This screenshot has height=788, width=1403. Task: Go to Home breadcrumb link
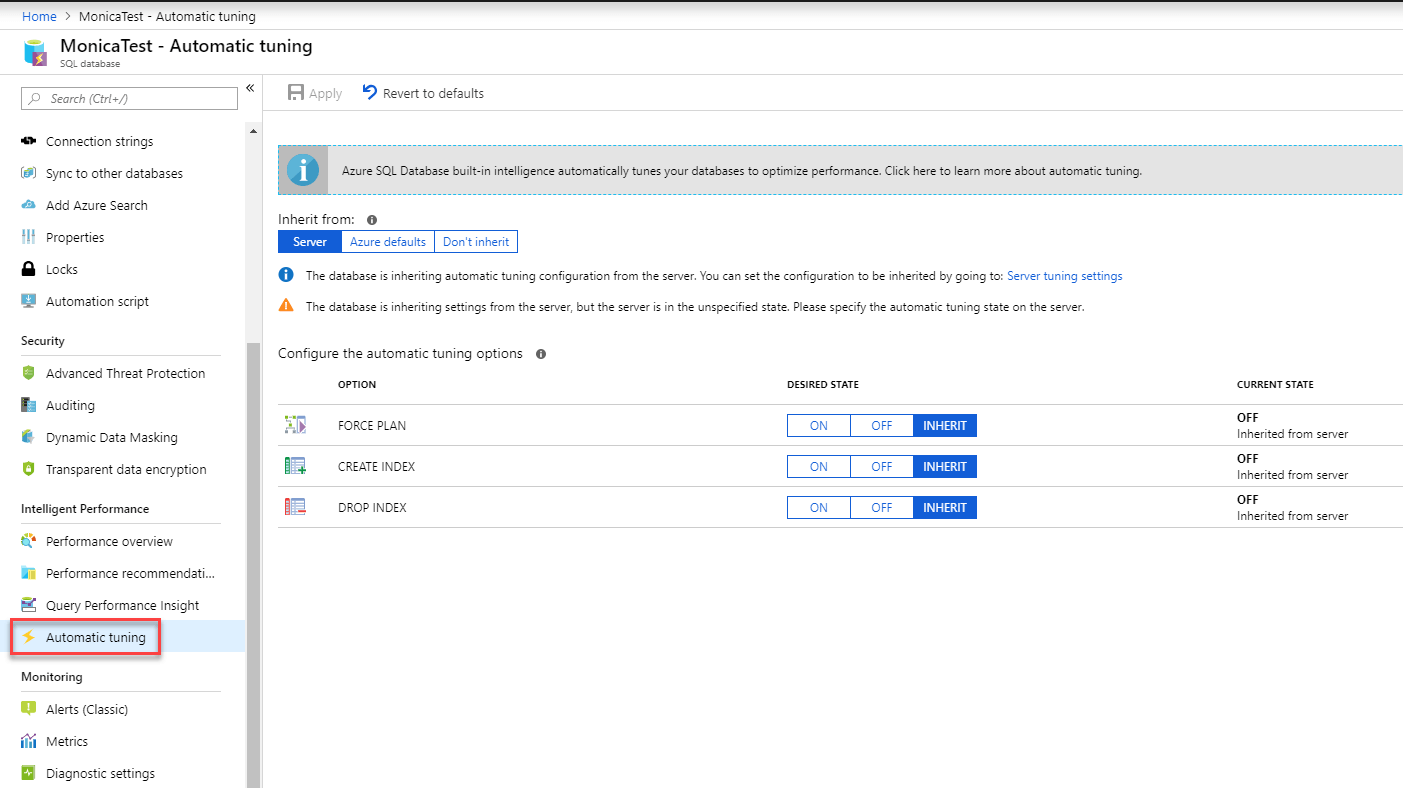39,16
